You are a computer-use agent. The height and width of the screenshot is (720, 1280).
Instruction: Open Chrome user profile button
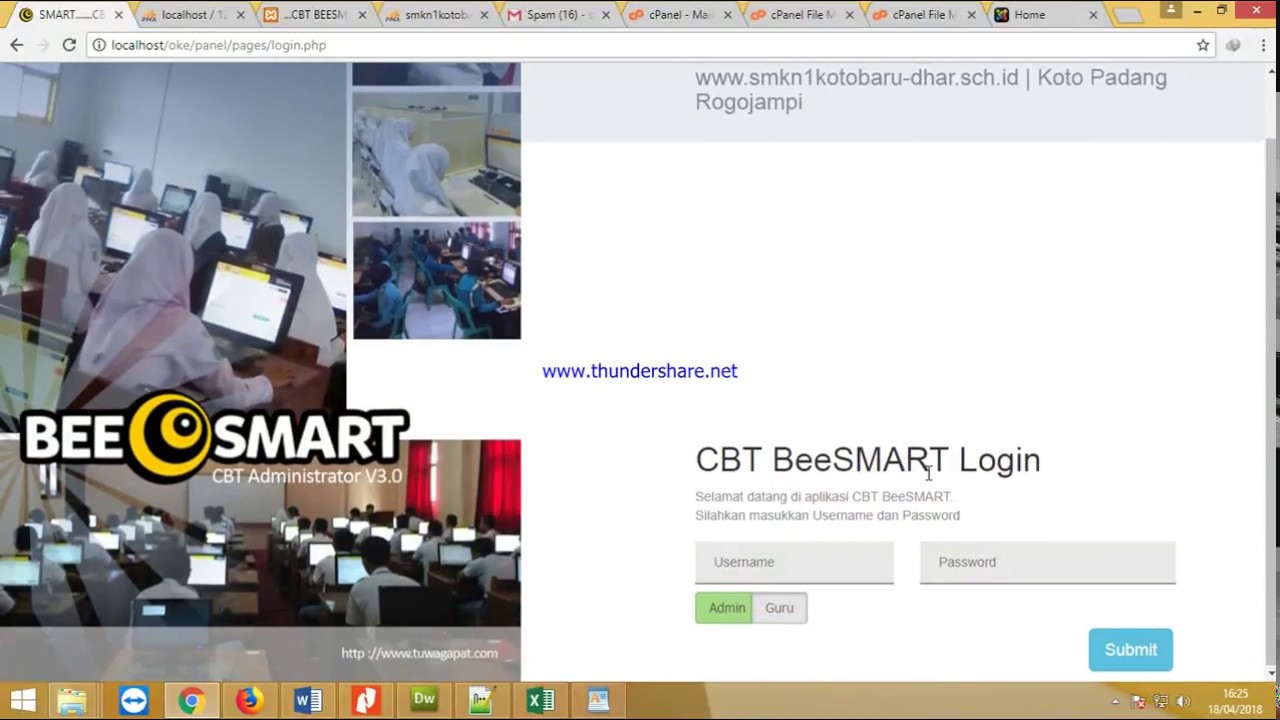[1170, 10]
